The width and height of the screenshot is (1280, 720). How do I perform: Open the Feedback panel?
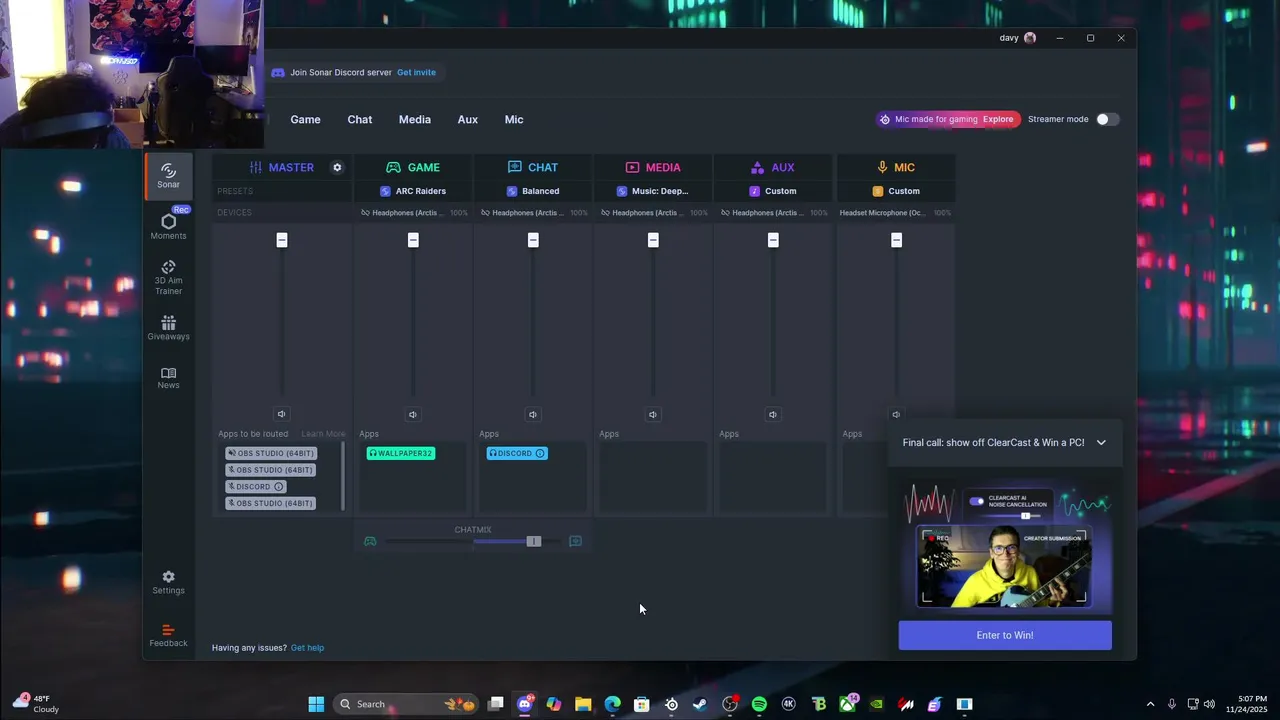168,636
